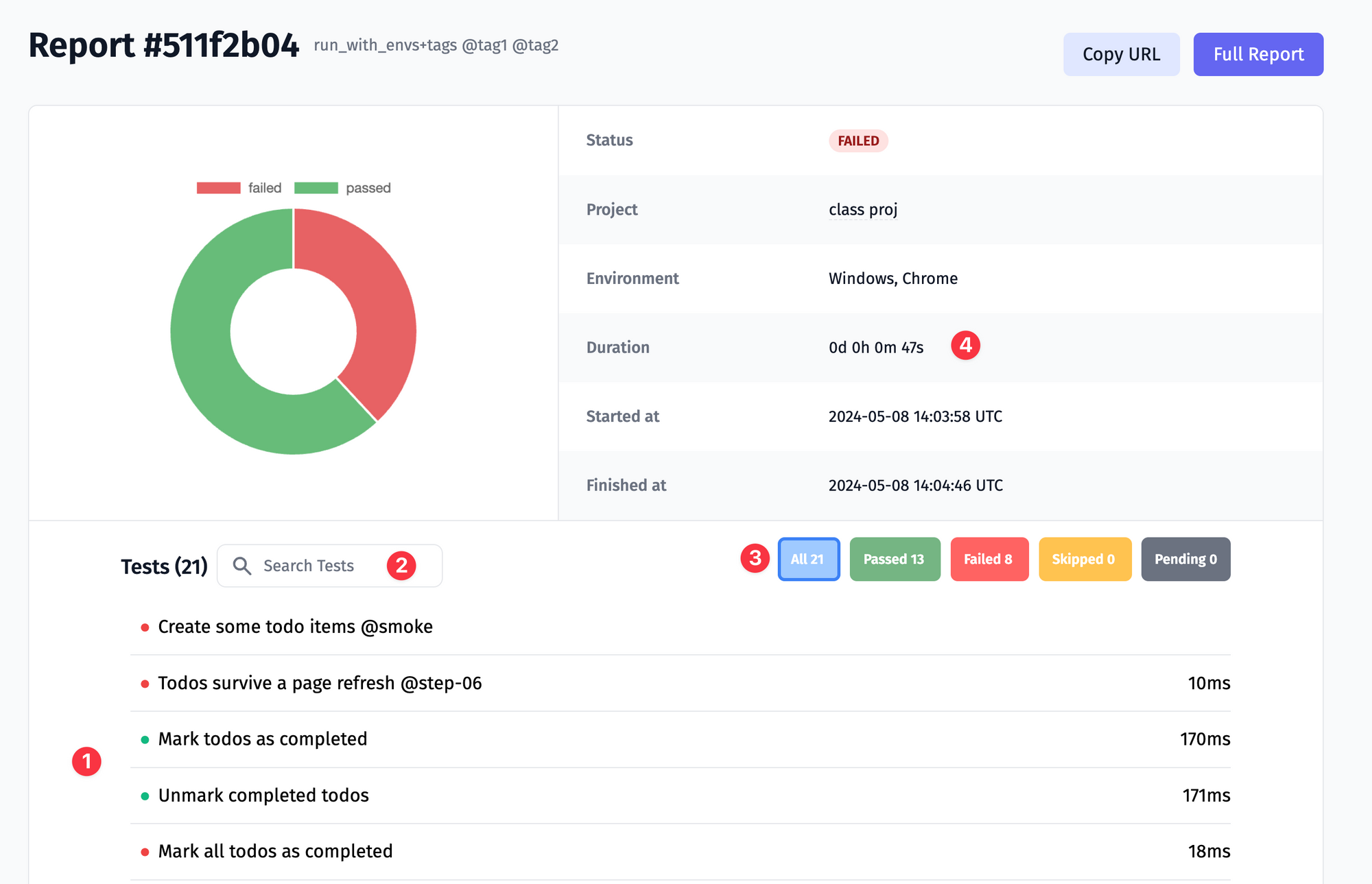Image resolution: width=1372 pixels, height=884 pixels.
Task: Show Pending 0 tests
Action: coord(1185,559)
